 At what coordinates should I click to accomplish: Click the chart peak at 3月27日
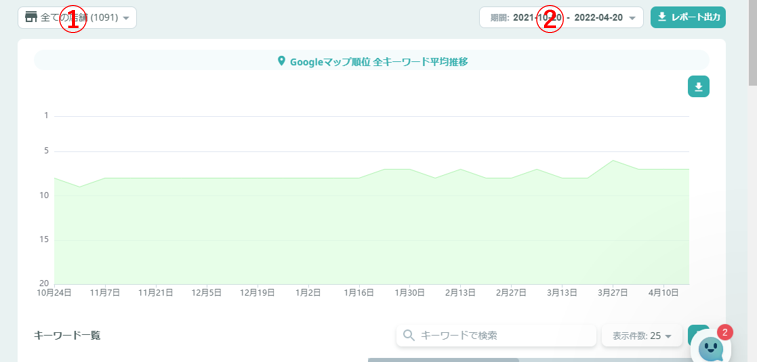pyautogui.click(x=613, y=160)
